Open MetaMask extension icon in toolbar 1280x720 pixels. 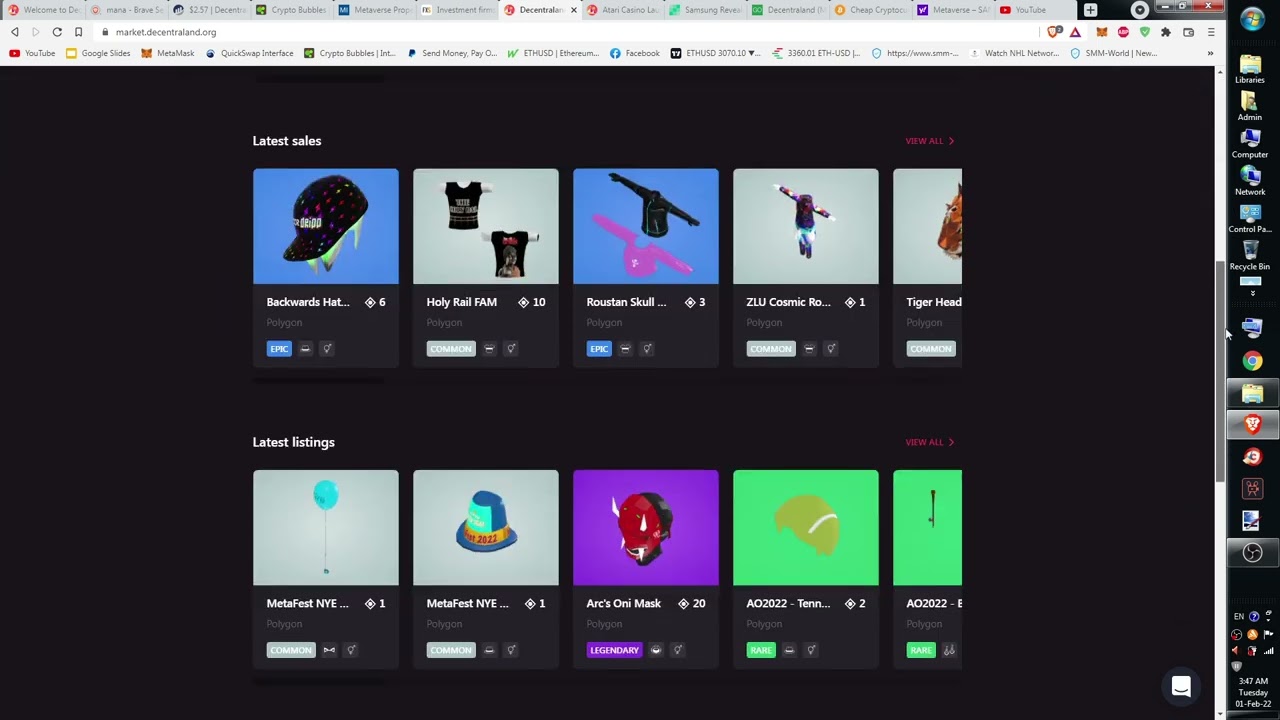point(1101,32)
